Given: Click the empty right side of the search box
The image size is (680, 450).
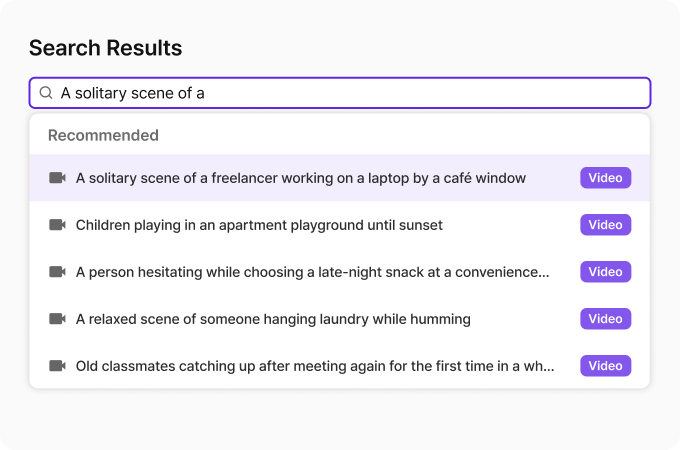Looking at the screenshot, I should point(450,93).
